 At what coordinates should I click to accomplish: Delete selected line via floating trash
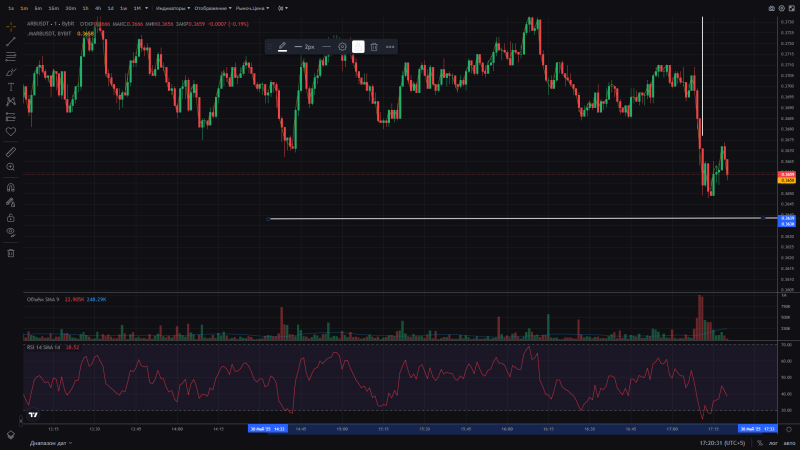374,47
